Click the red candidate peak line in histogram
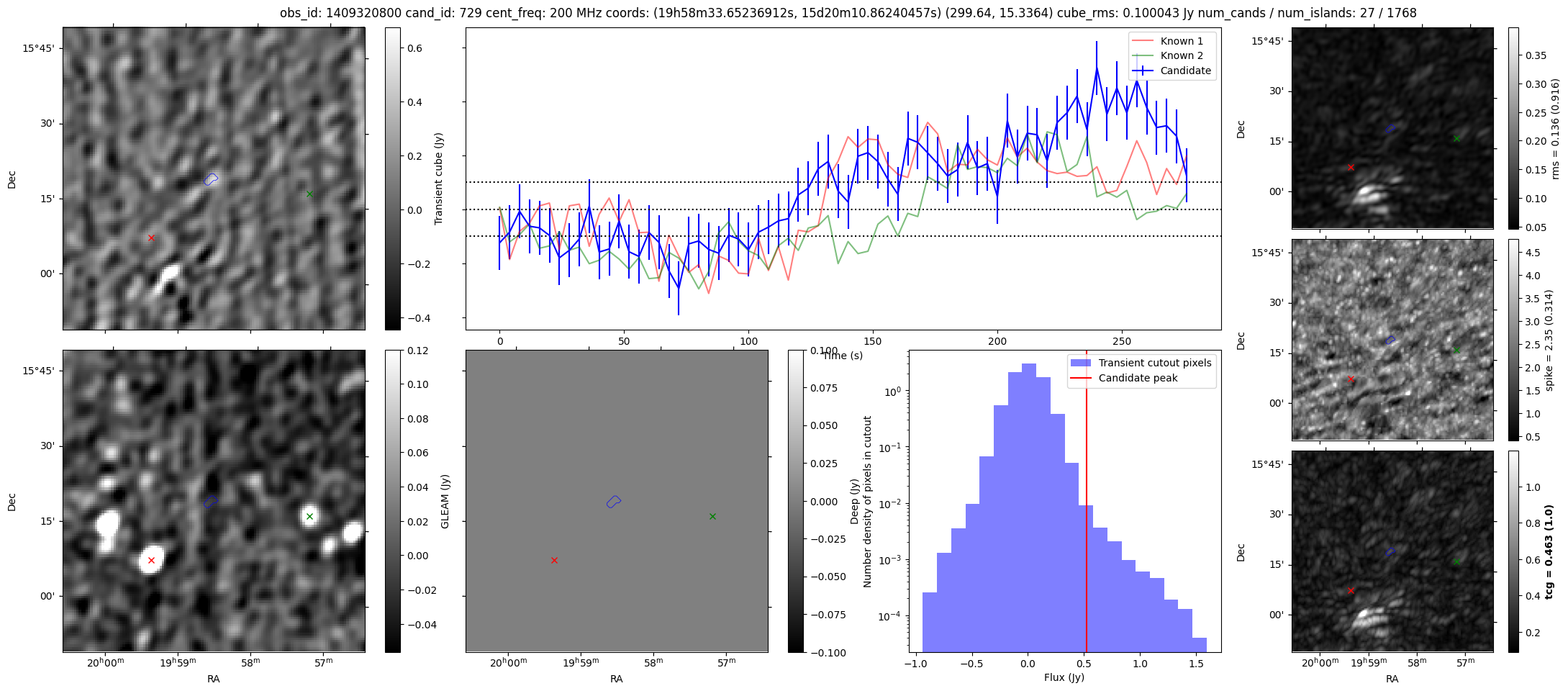Viewport: 1568px width, 691px height. pos(1087,504)
